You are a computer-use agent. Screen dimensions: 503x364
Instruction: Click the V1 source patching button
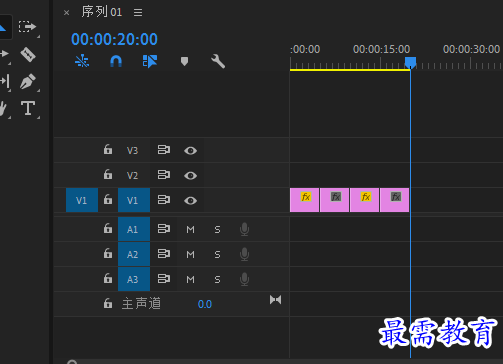click(82, 200)
